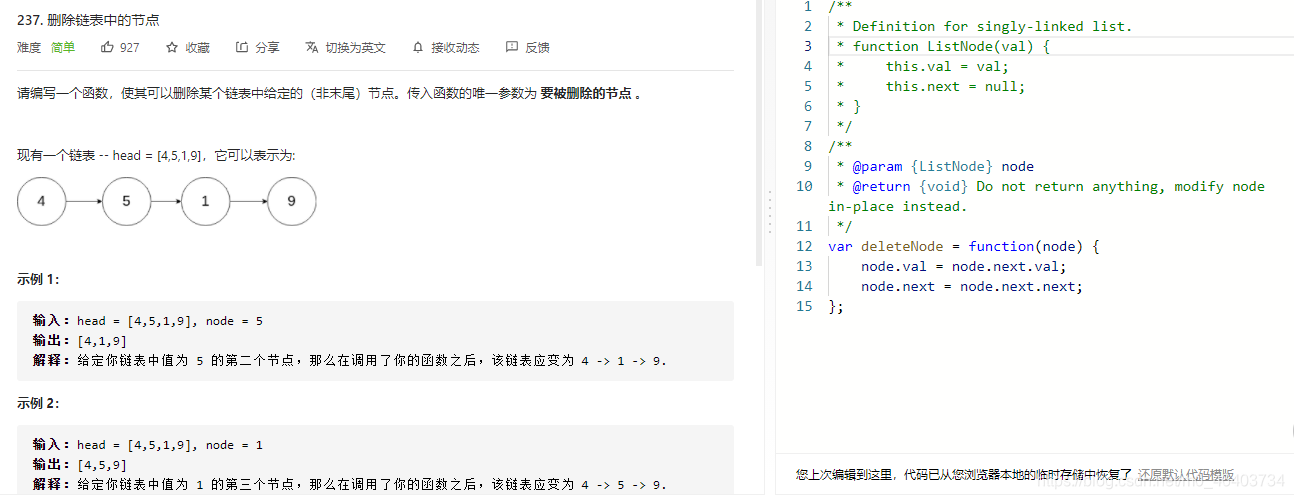Click the '示例 1:' heading

click(38, 279)
